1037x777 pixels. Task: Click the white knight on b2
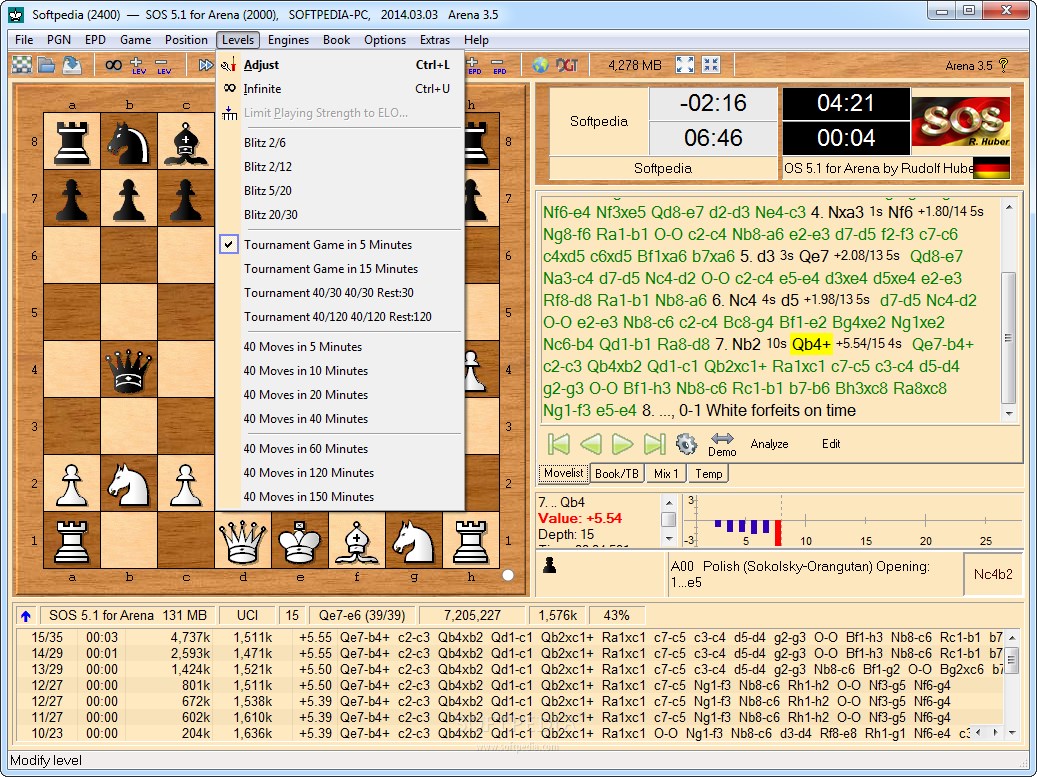(129, 483)
